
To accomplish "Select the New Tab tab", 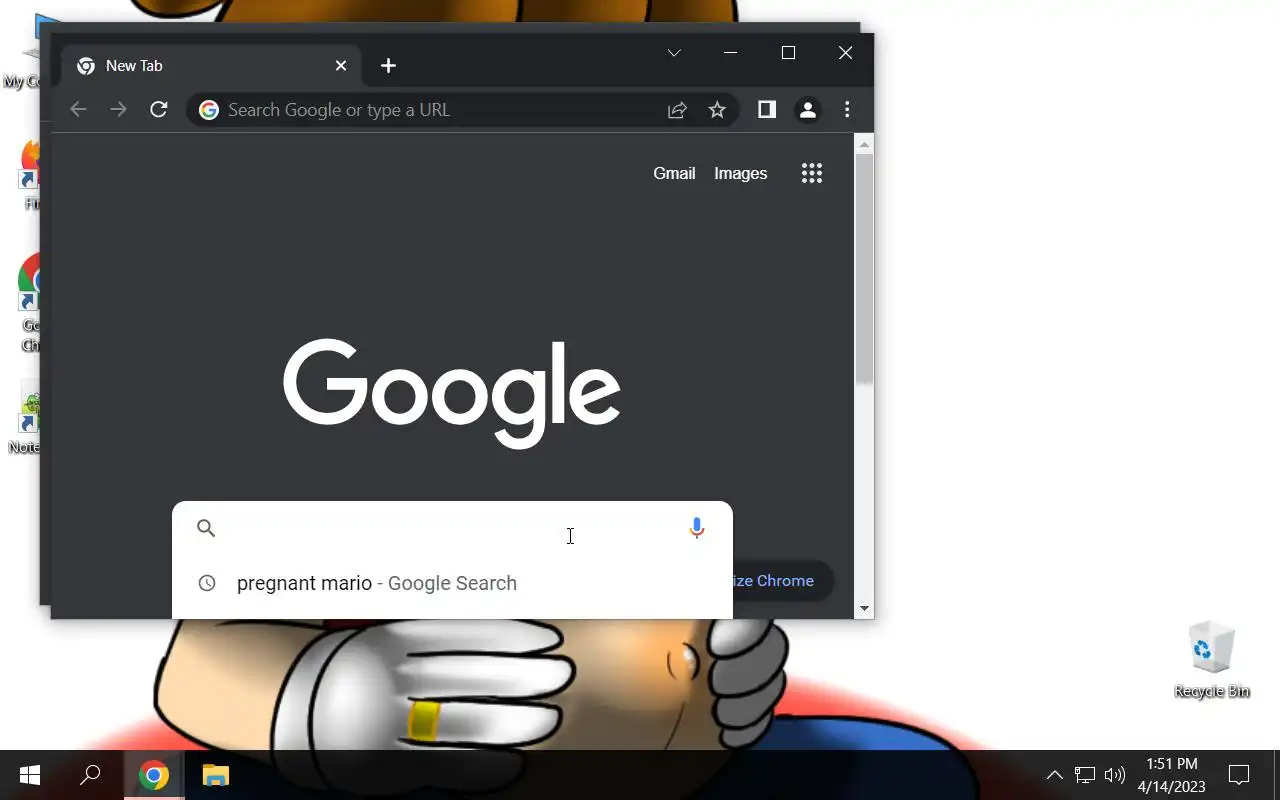I will pyautogui.click(x=210, y=66).
